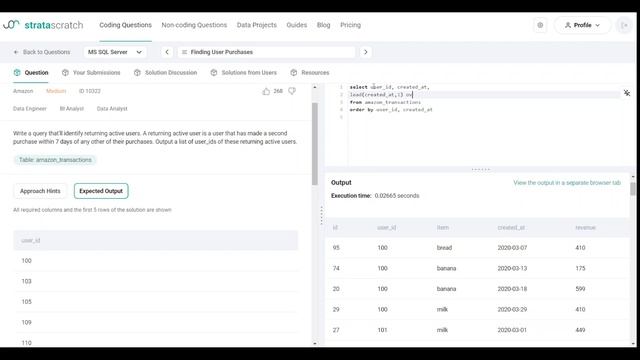Click the editor collapse icon at code panel corner

click(627, 93)
